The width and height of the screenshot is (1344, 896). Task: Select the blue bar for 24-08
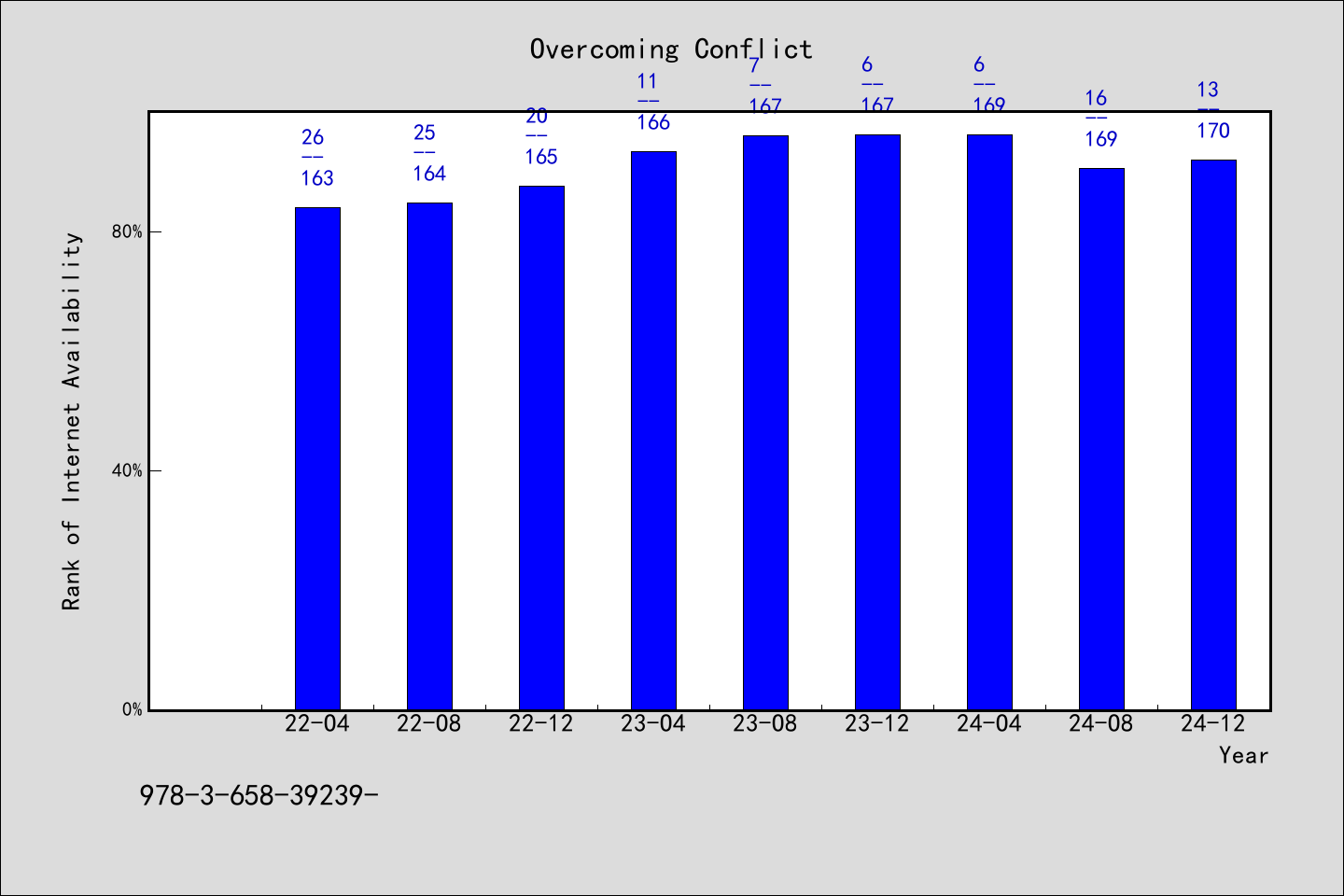[x=1101, y=439]
